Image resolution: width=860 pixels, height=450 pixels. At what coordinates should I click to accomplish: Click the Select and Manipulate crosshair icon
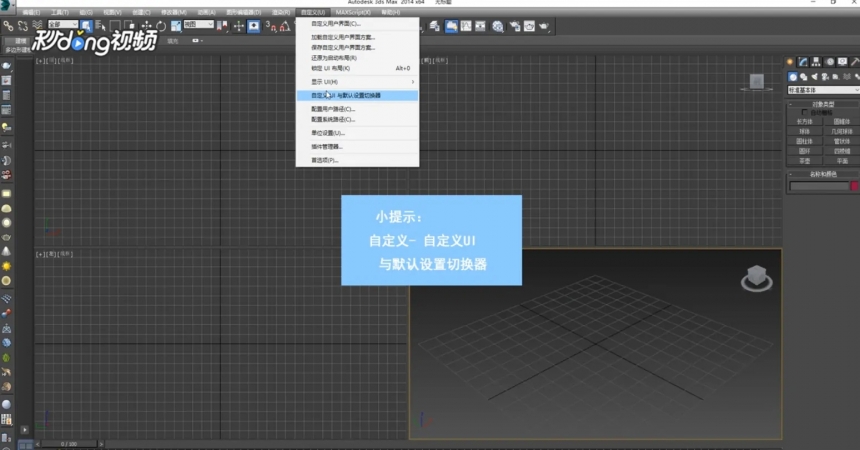(239, 26)
